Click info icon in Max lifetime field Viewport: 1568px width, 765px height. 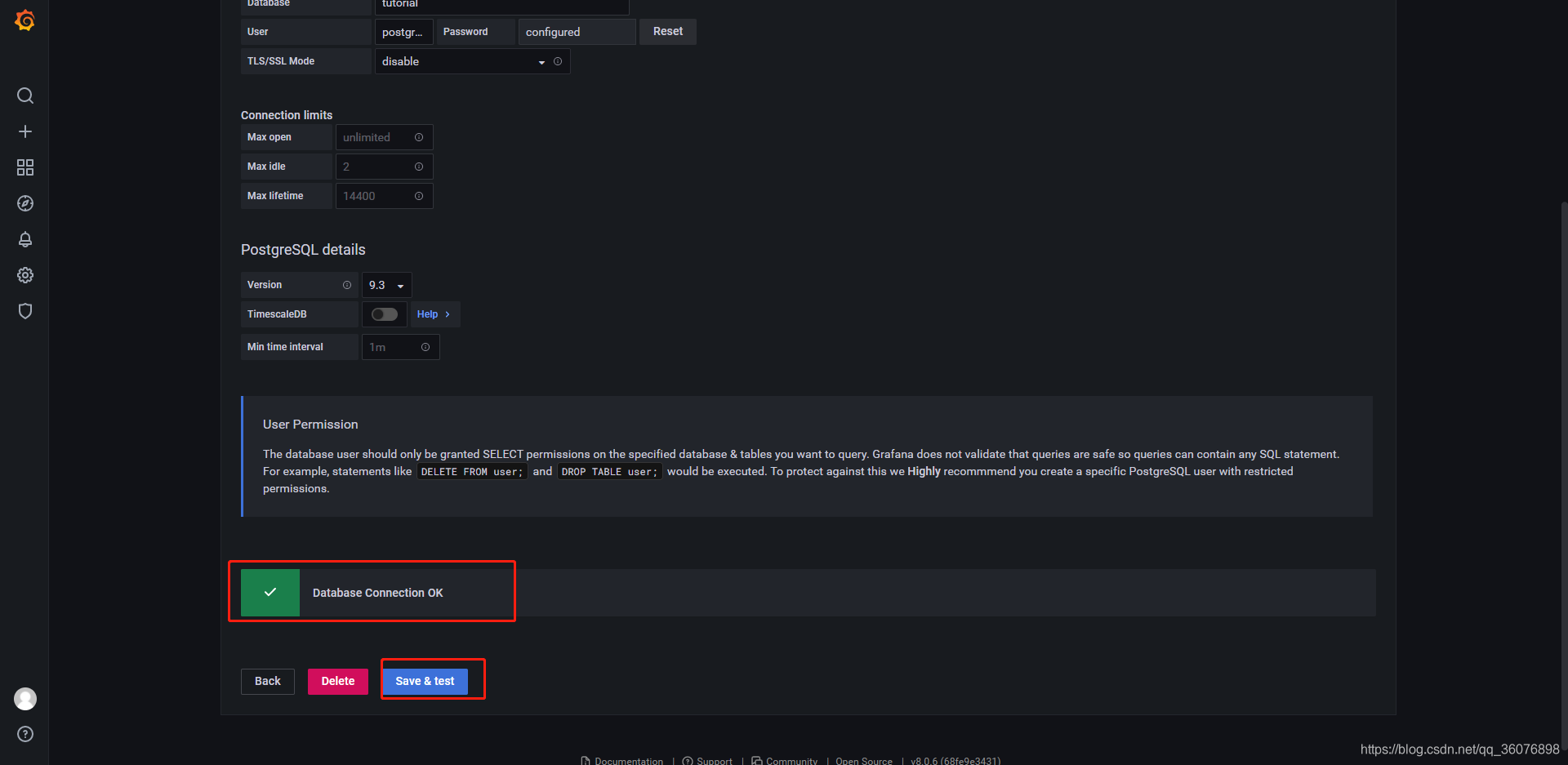pyautogui.click(x=419, y=196)
